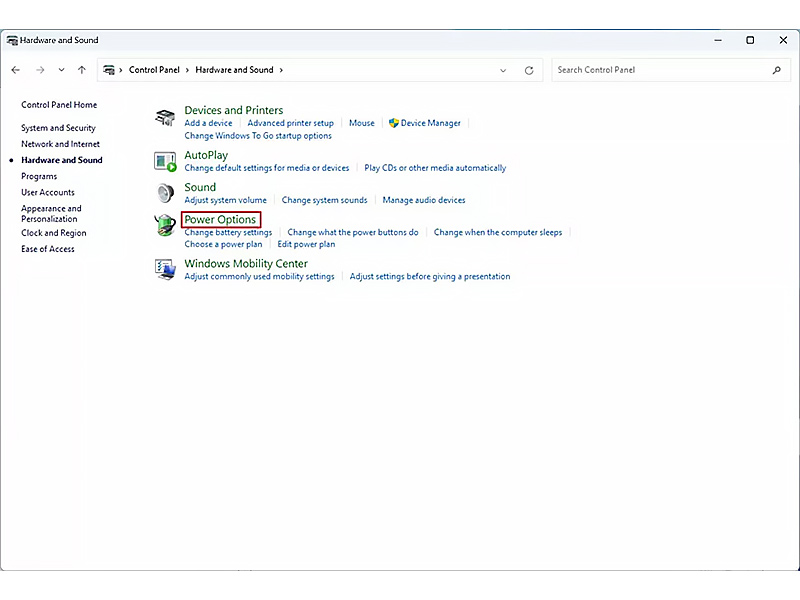Open Control Panel Home in sidebar
800x600 pixels.
click(x=59, y=105)
